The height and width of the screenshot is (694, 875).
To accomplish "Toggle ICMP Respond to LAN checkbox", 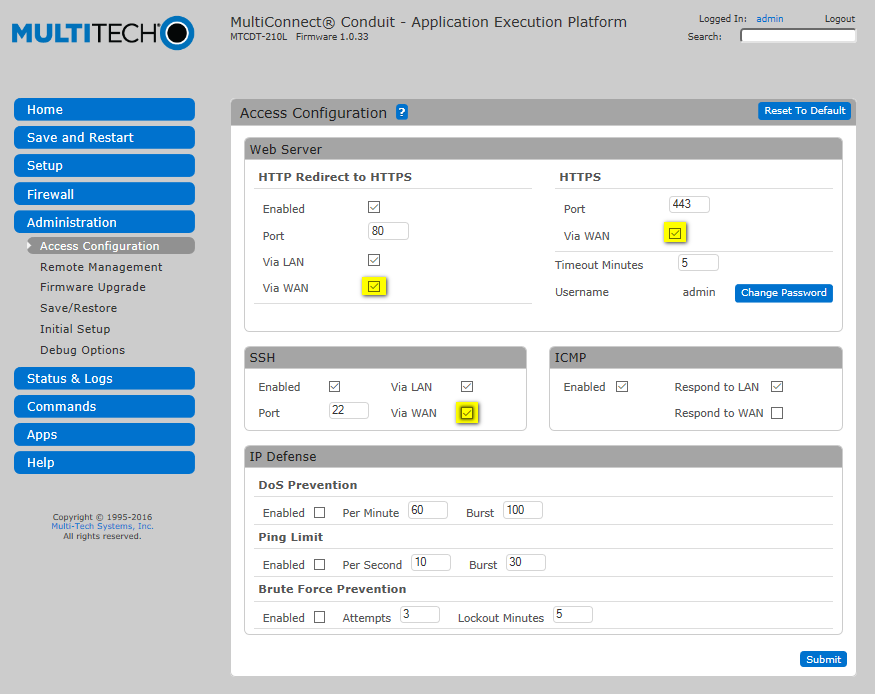I will tap(777, 387).
